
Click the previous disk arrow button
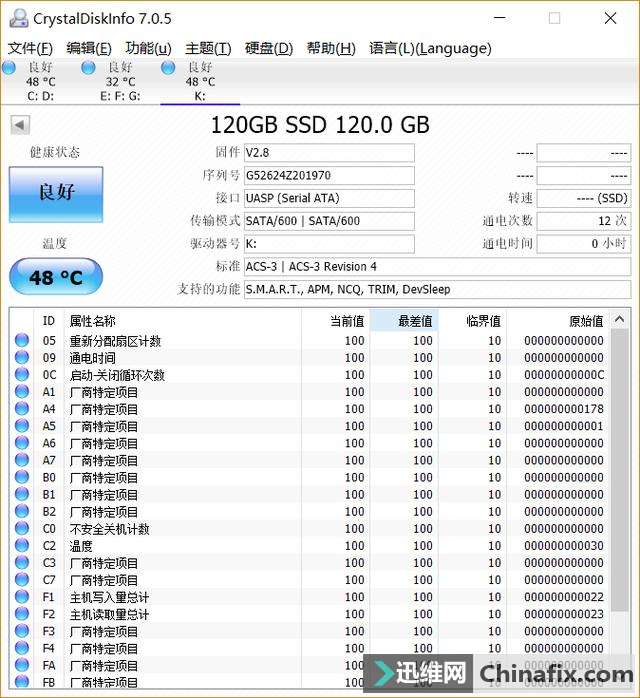[20, 125]
